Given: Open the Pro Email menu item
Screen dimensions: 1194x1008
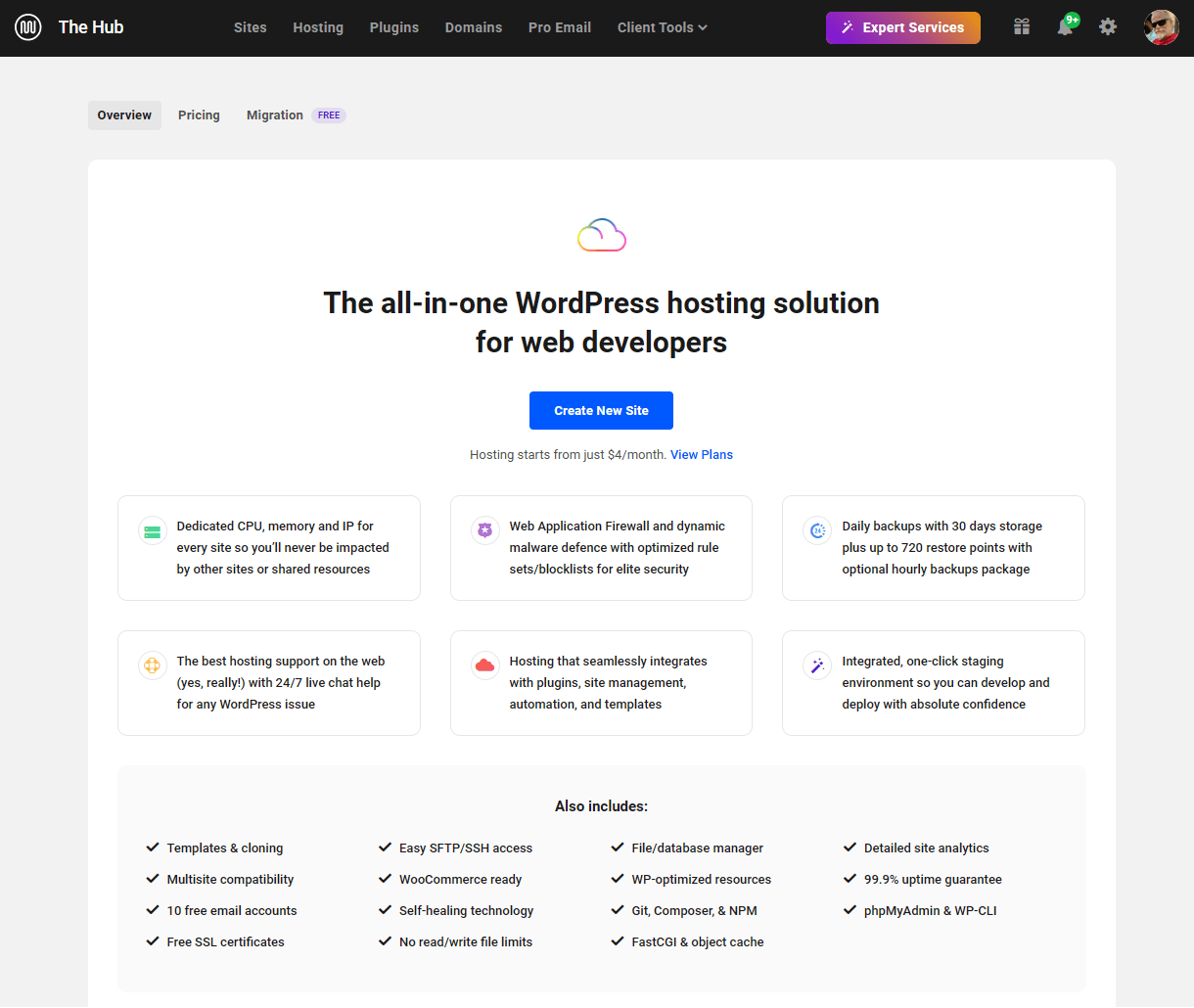Looking at the screenshot, I should (x=559, y=27).
